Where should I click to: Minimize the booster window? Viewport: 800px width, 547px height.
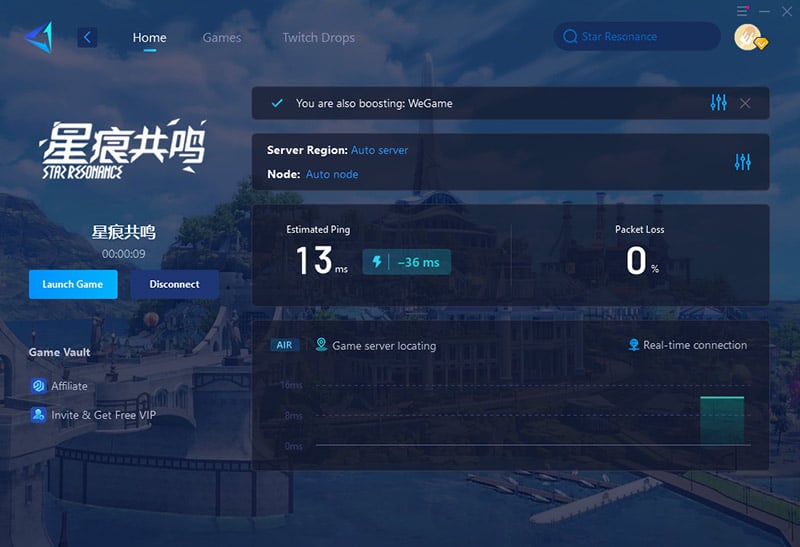[x=764, y=11]
